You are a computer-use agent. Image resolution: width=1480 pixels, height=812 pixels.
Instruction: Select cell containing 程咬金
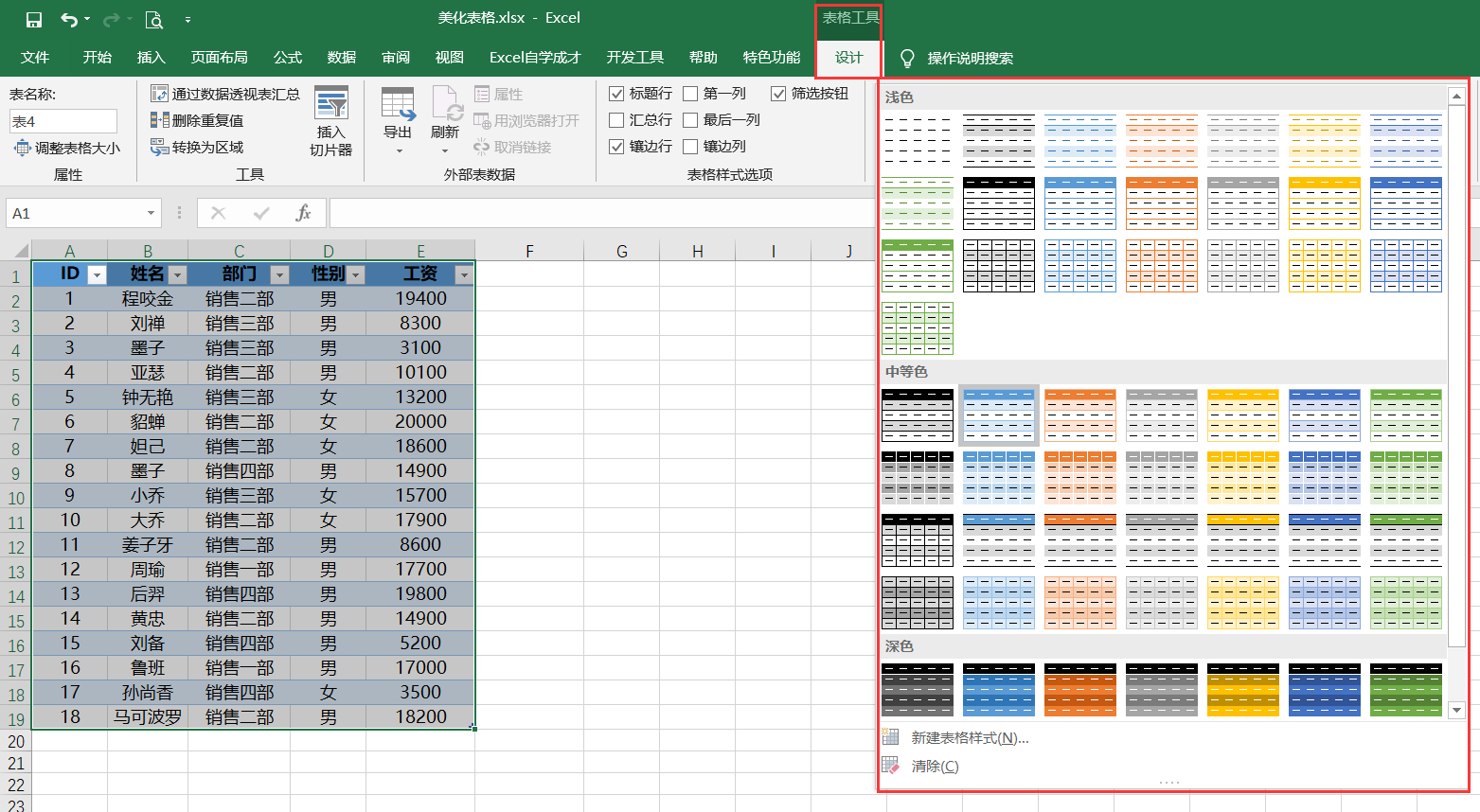148,298
